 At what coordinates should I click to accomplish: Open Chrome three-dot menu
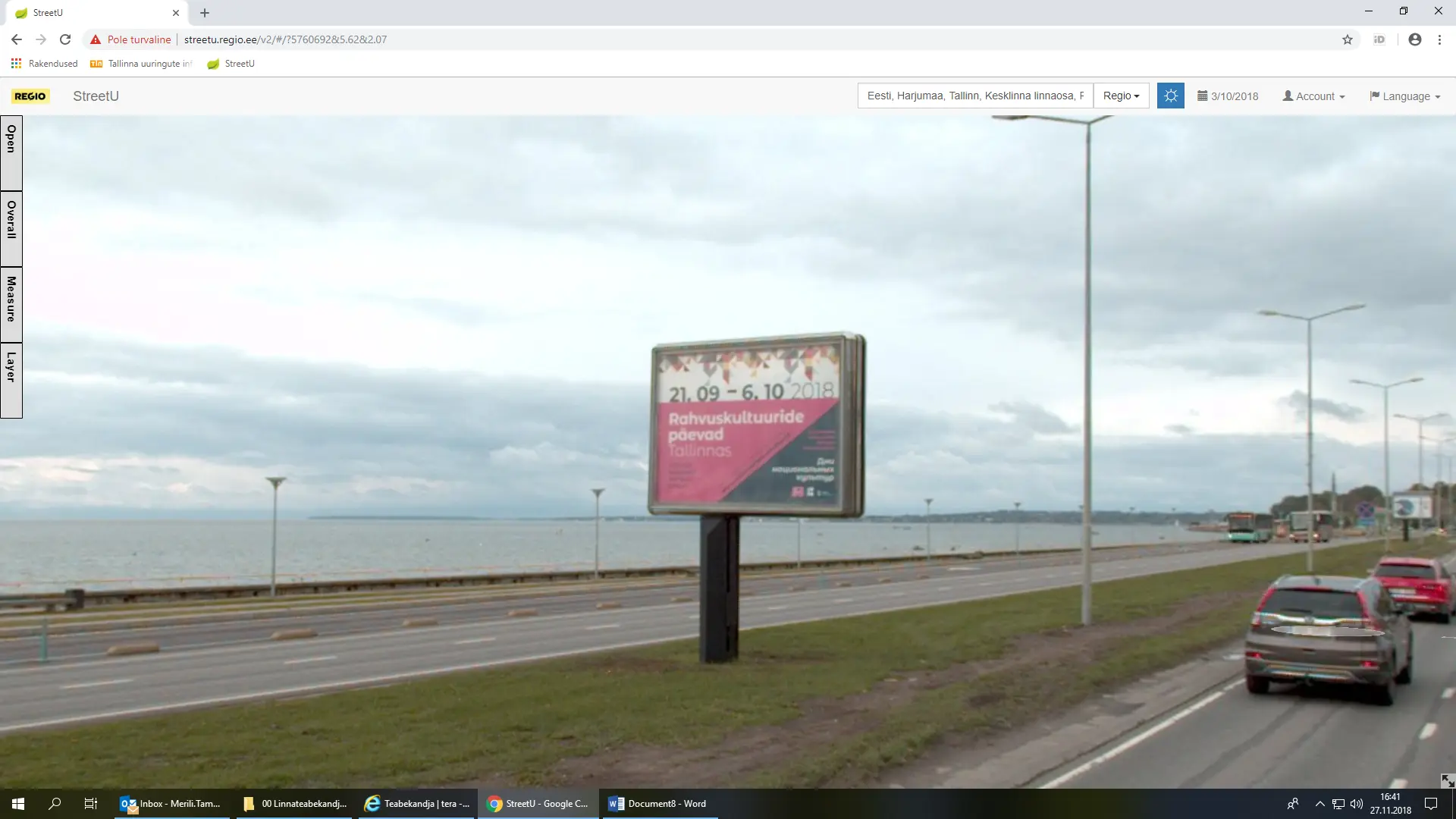pyautogui.click(x=1439, y=39)
